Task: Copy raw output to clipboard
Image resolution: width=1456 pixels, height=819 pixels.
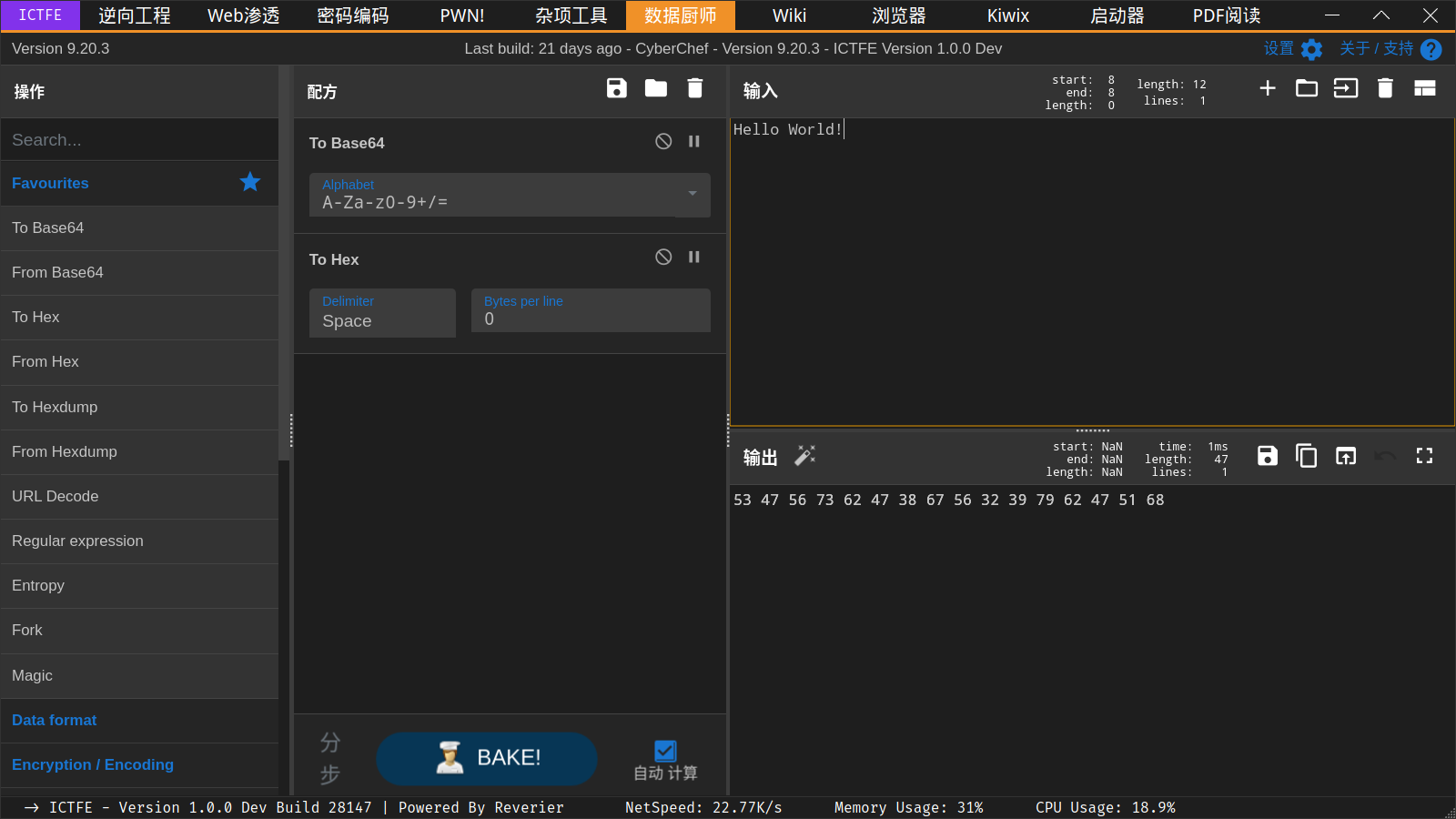Action: pyautogui.click(x=1307, y=456)
